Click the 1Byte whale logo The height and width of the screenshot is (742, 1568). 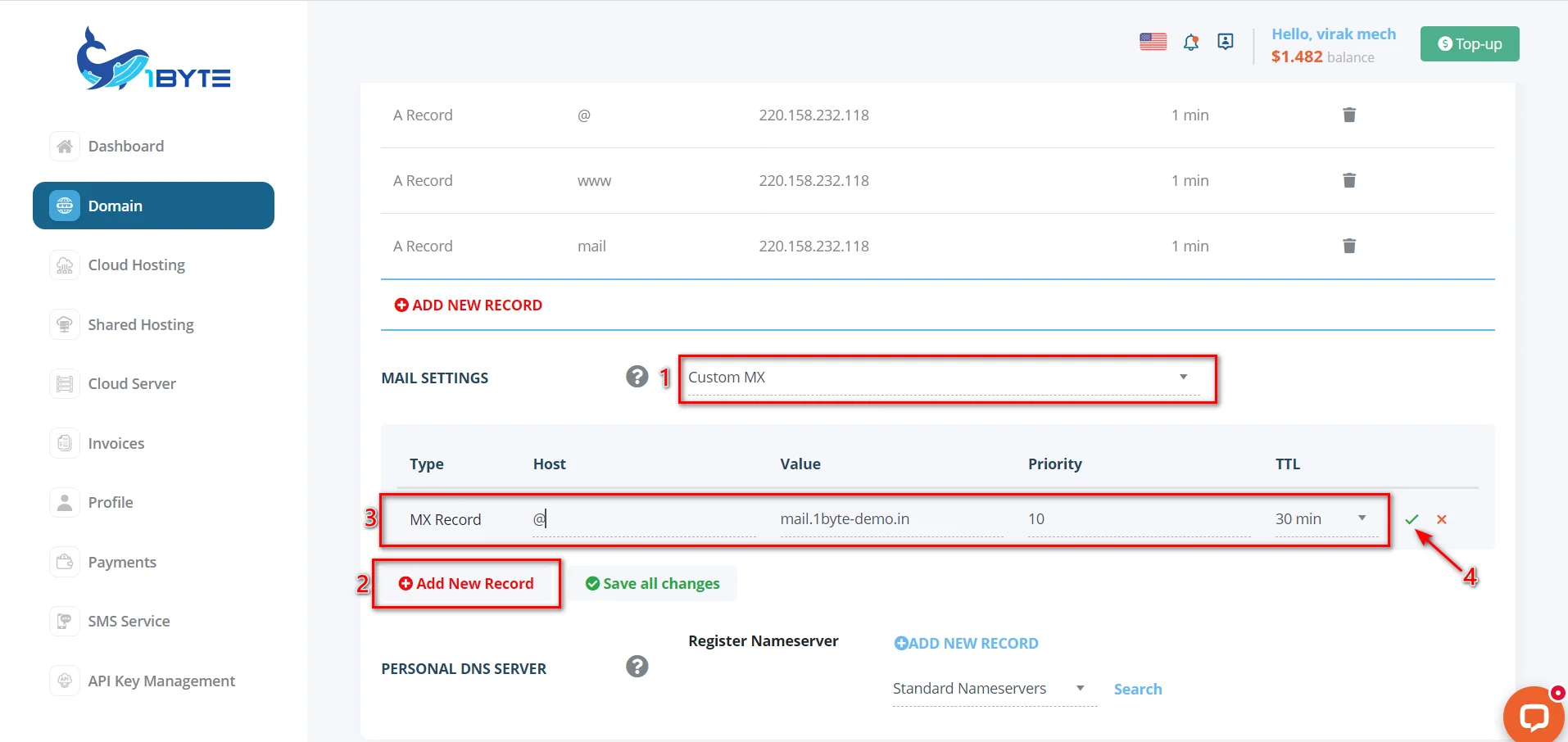[x=154, y=59]
